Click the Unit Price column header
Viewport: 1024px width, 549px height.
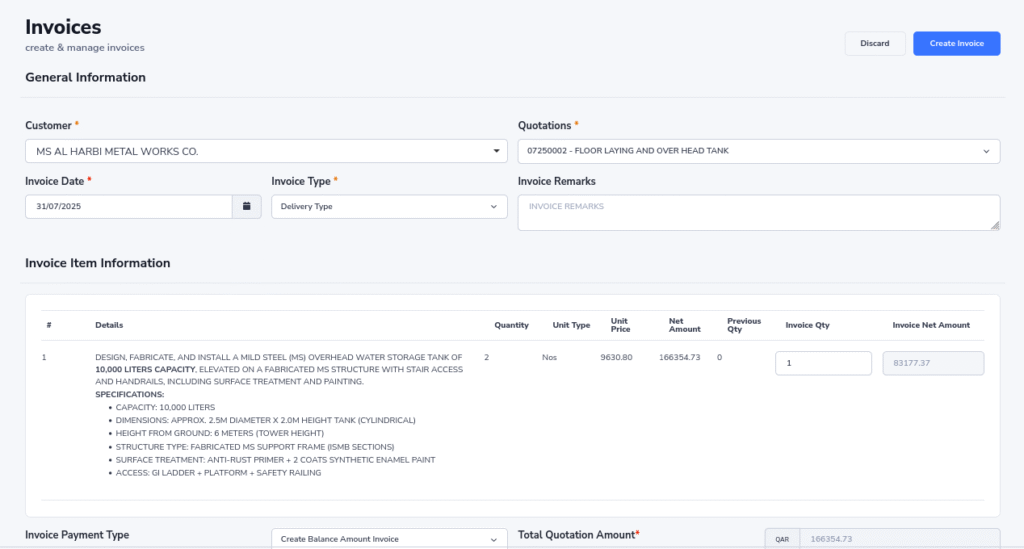620,325
